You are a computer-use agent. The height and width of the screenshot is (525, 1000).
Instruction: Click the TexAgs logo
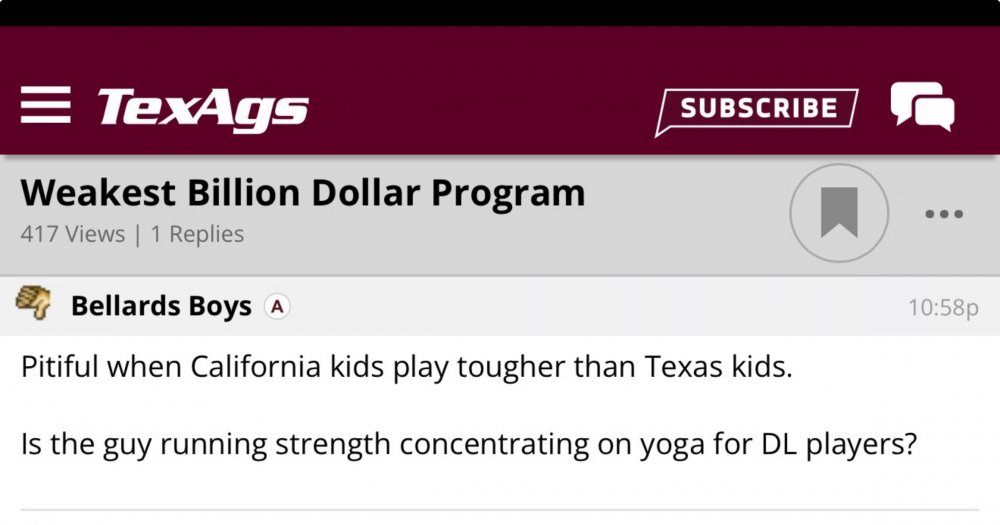(x=203, y=107)
